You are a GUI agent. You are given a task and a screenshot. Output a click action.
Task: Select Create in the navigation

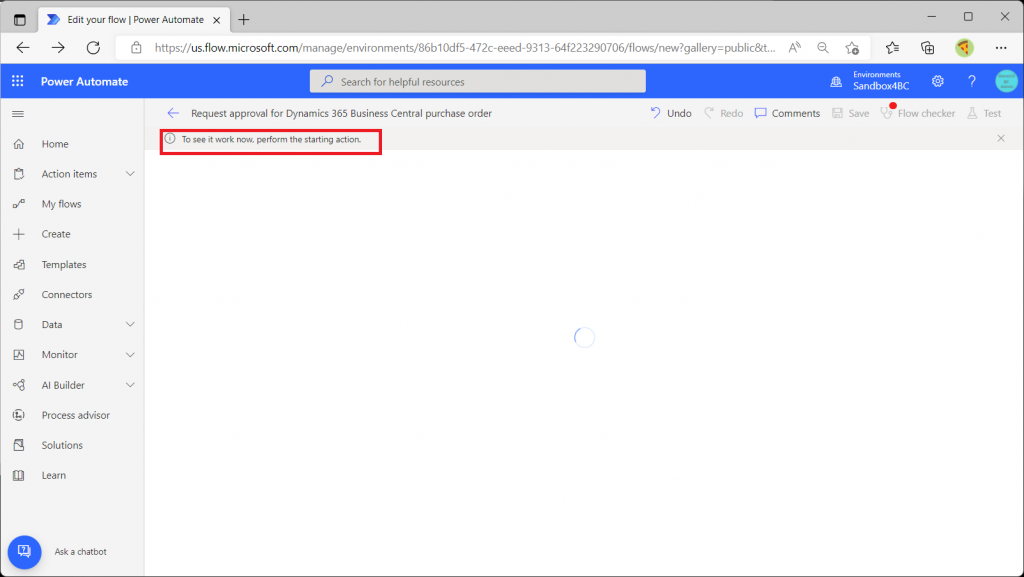coord(56,234)
